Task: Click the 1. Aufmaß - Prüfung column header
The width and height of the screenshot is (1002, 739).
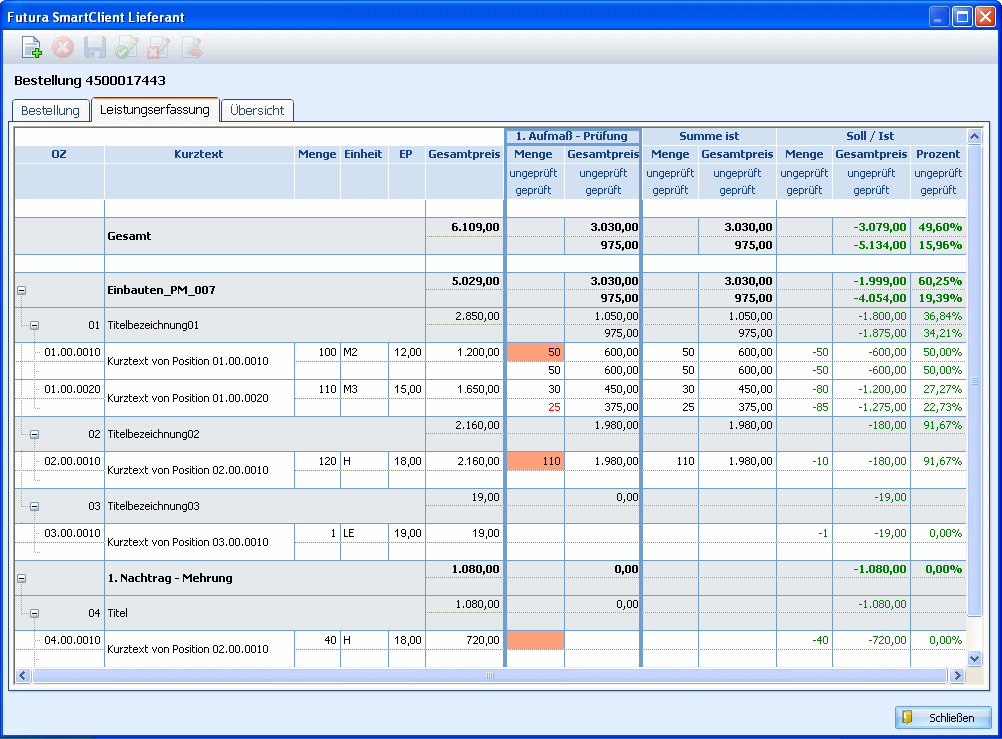Action: pos(572,136)
